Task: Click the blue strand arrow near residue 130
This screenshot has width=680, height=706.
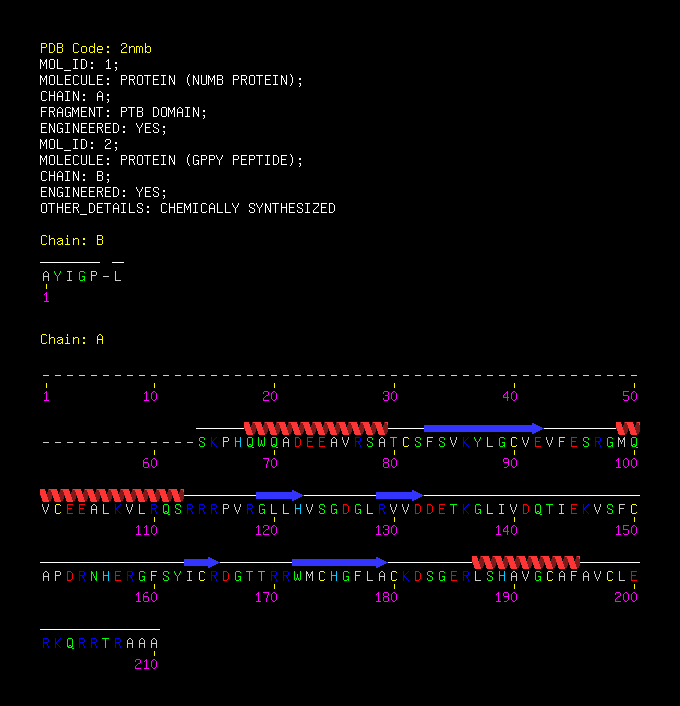Action: coord(400,495)
